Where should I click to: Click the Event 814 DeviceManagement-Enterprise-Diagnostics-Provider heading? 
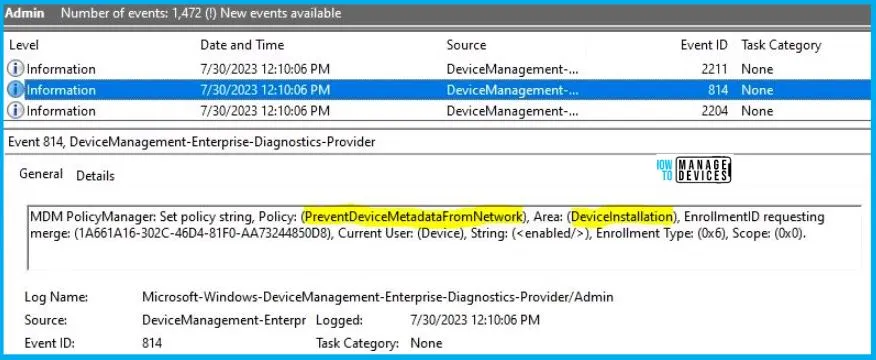pos(192,143)
